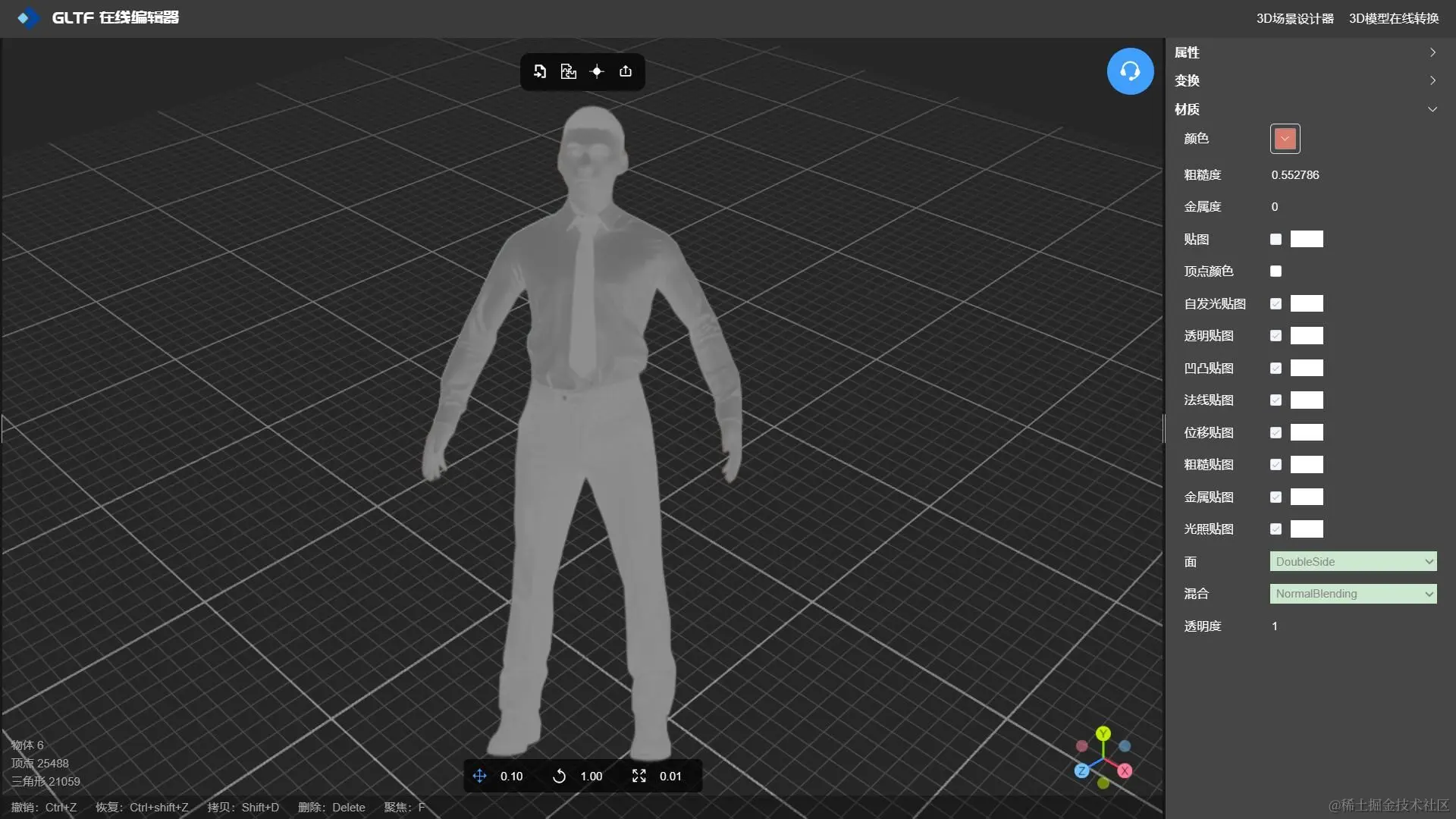Enable the 顶点颜色 checkbox
This screenshot has width=1456, height=819.
[1276, 271]
